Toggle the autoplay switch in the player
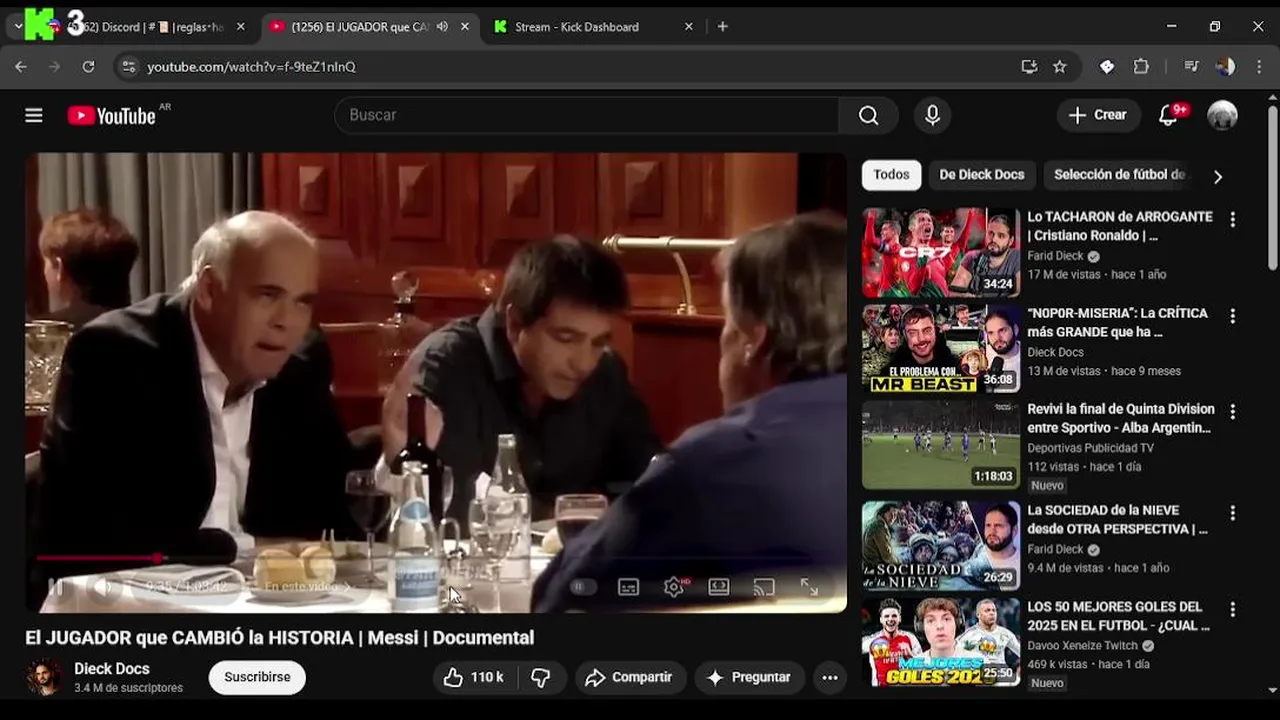Viewport: 1280px width, 720px height. click(582, 587)
